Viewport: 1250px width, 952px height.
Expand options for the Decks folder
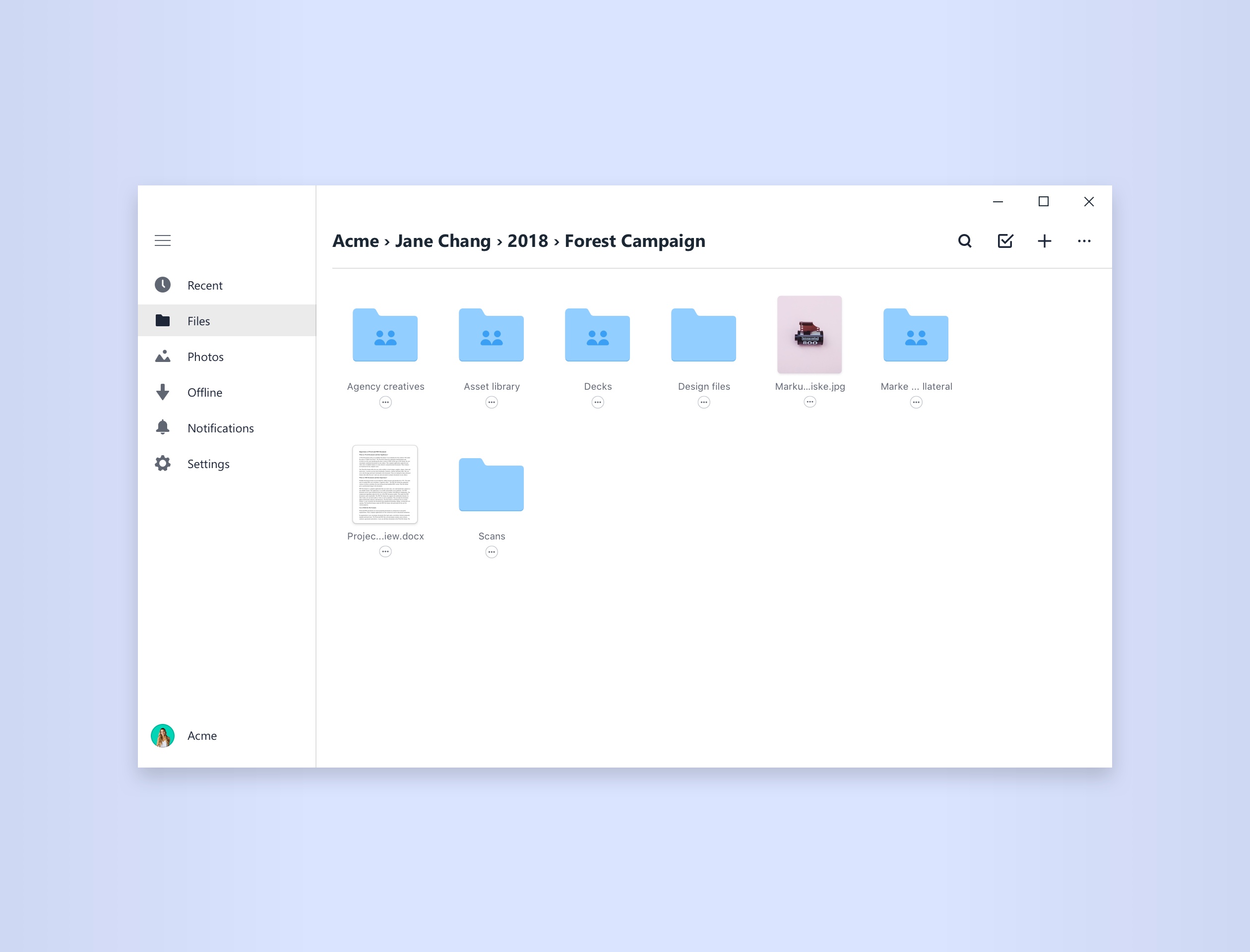(x=598, y=402)
